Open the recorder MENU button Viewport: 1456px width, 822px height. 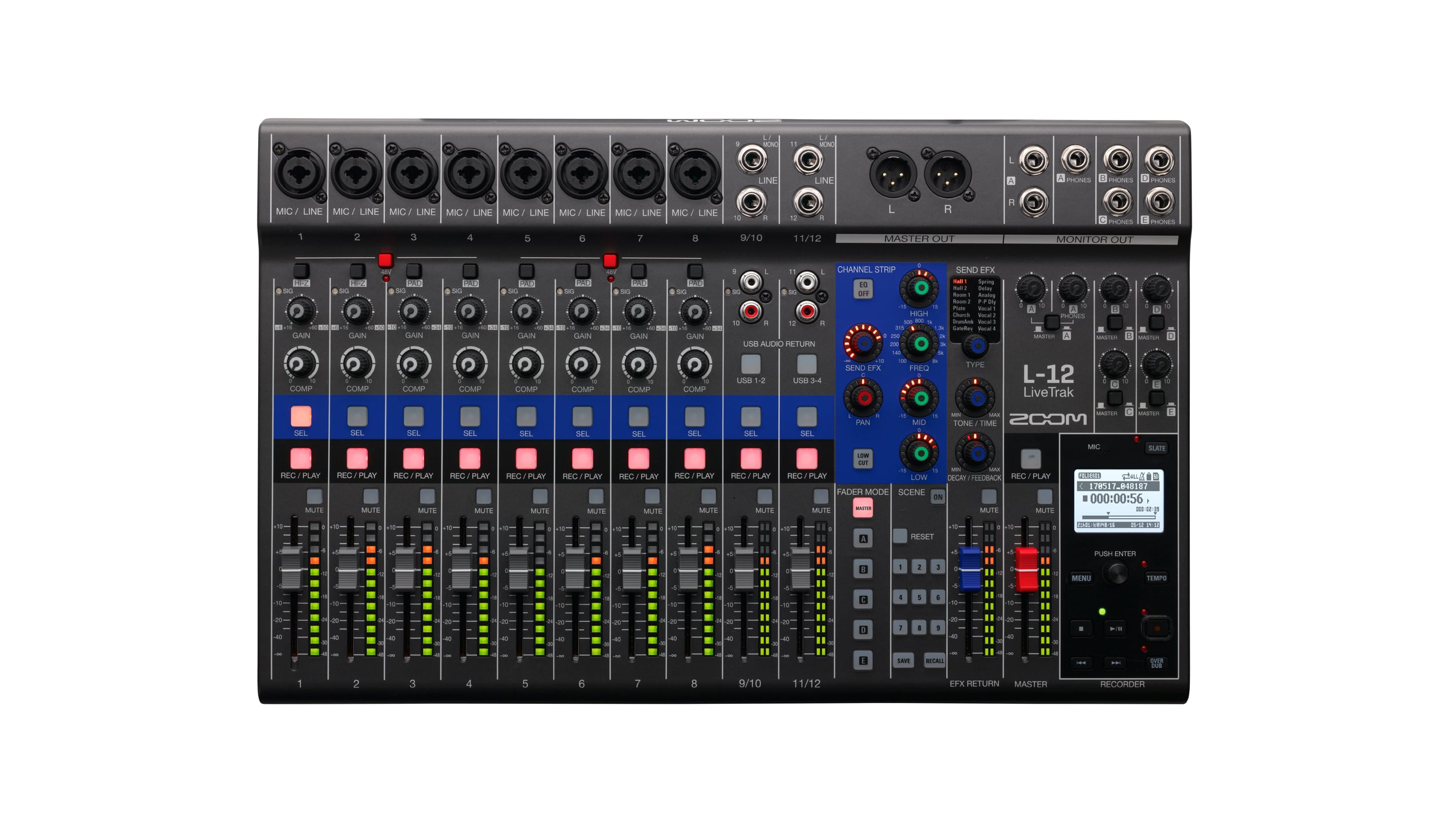pyautogui.click(x=1081, y=578)
